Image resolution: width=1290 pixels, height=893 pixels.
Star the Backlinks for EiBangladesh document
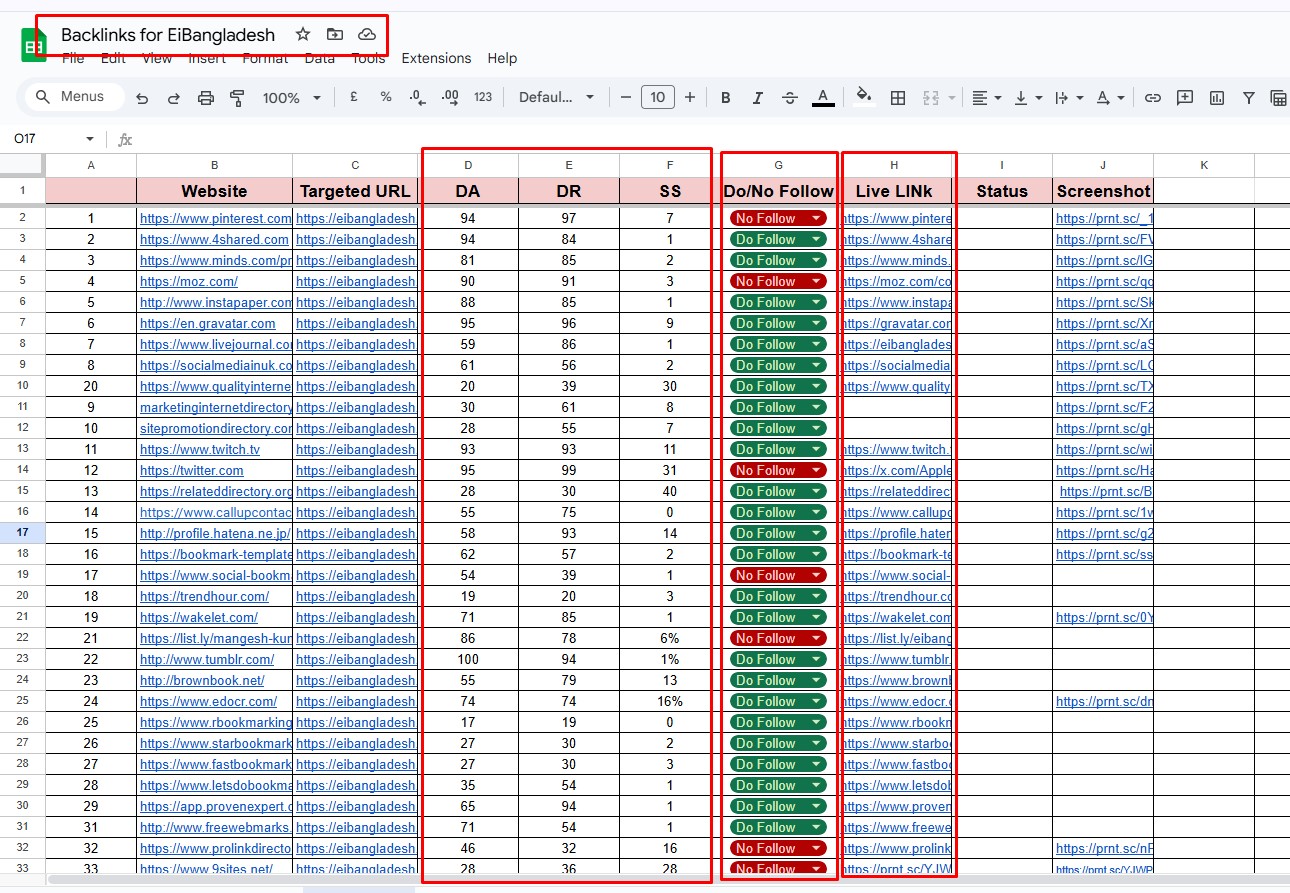pos(303,35)
